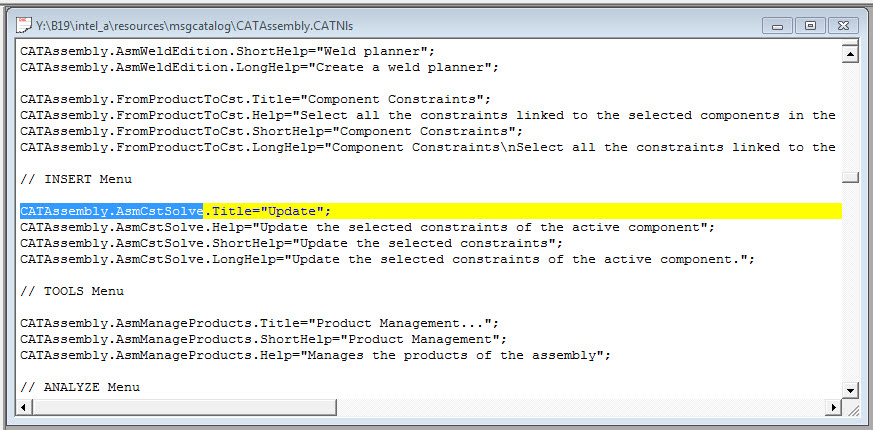Minimize the CATAssembly.CATNls window

[778, 26]
